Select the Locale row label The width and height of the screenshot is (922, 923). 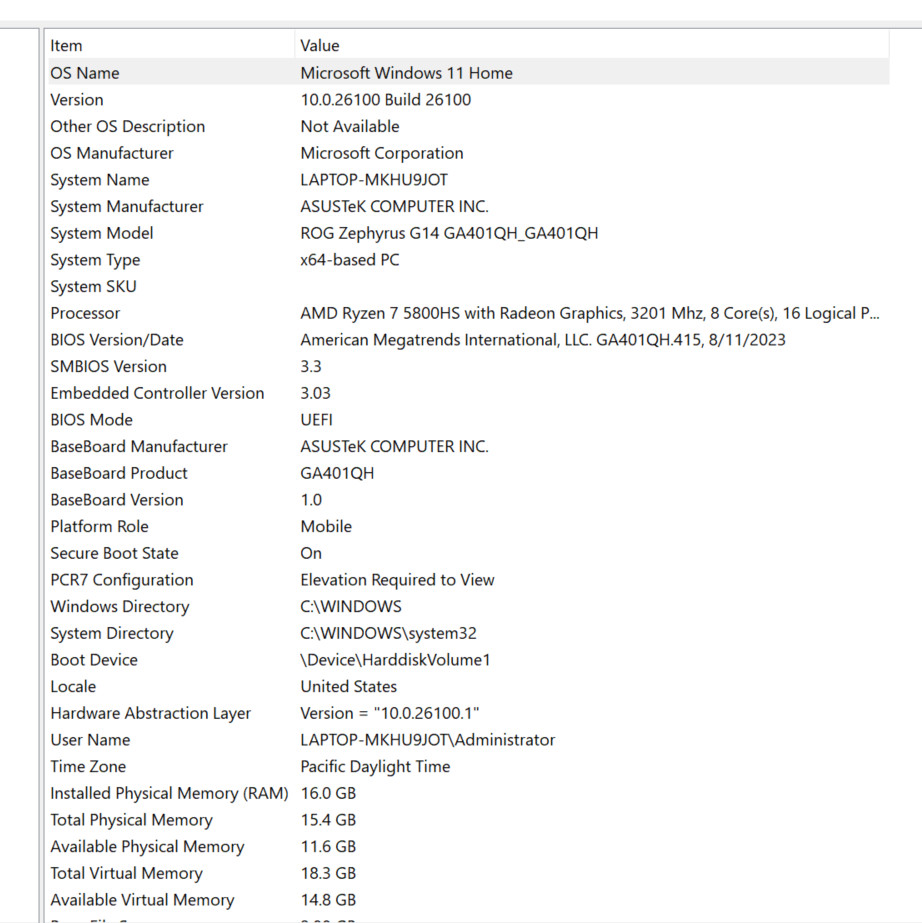tap(73, 686)
